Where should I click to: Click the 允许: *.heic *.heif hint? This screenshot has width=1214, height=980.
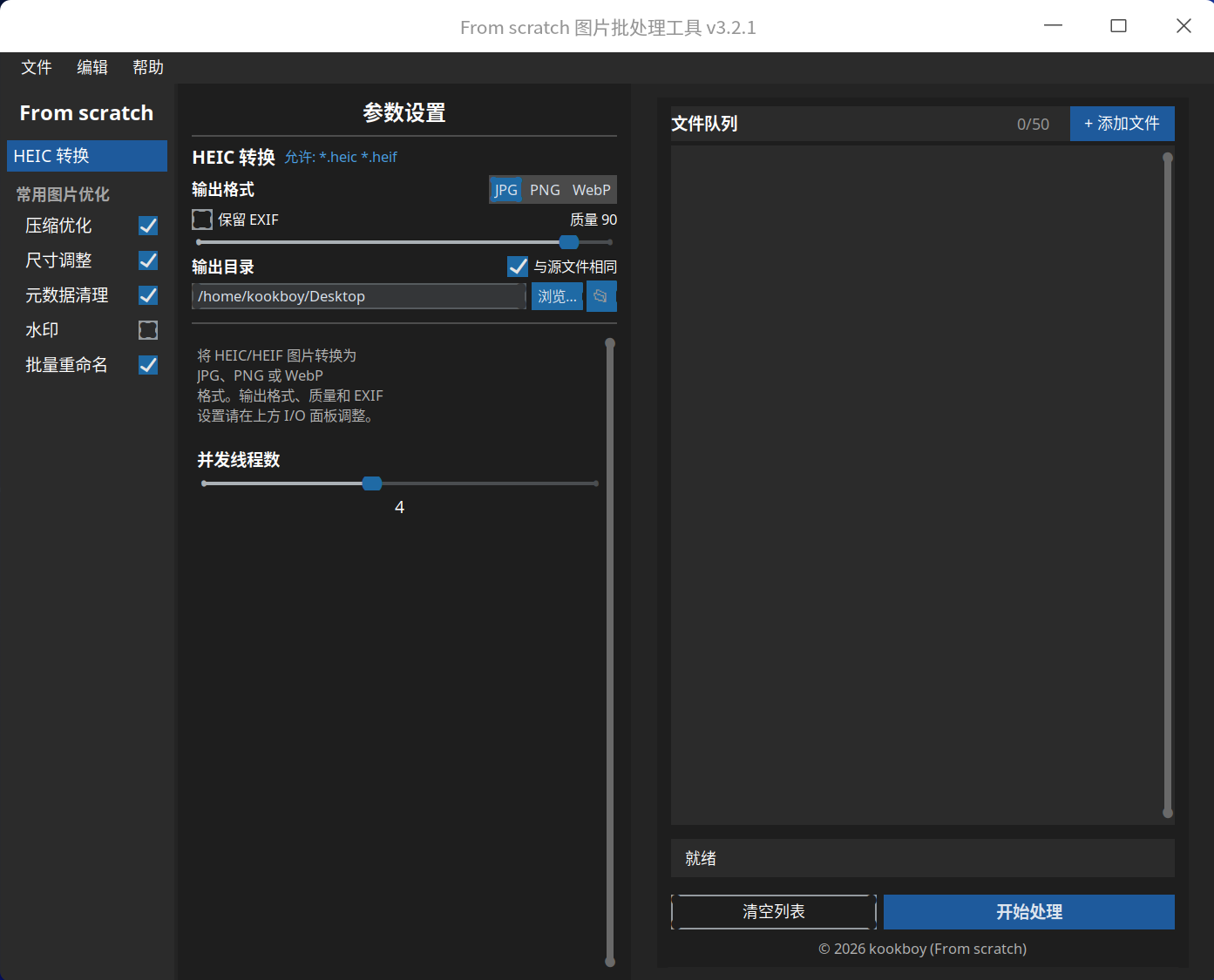point(341,157)
